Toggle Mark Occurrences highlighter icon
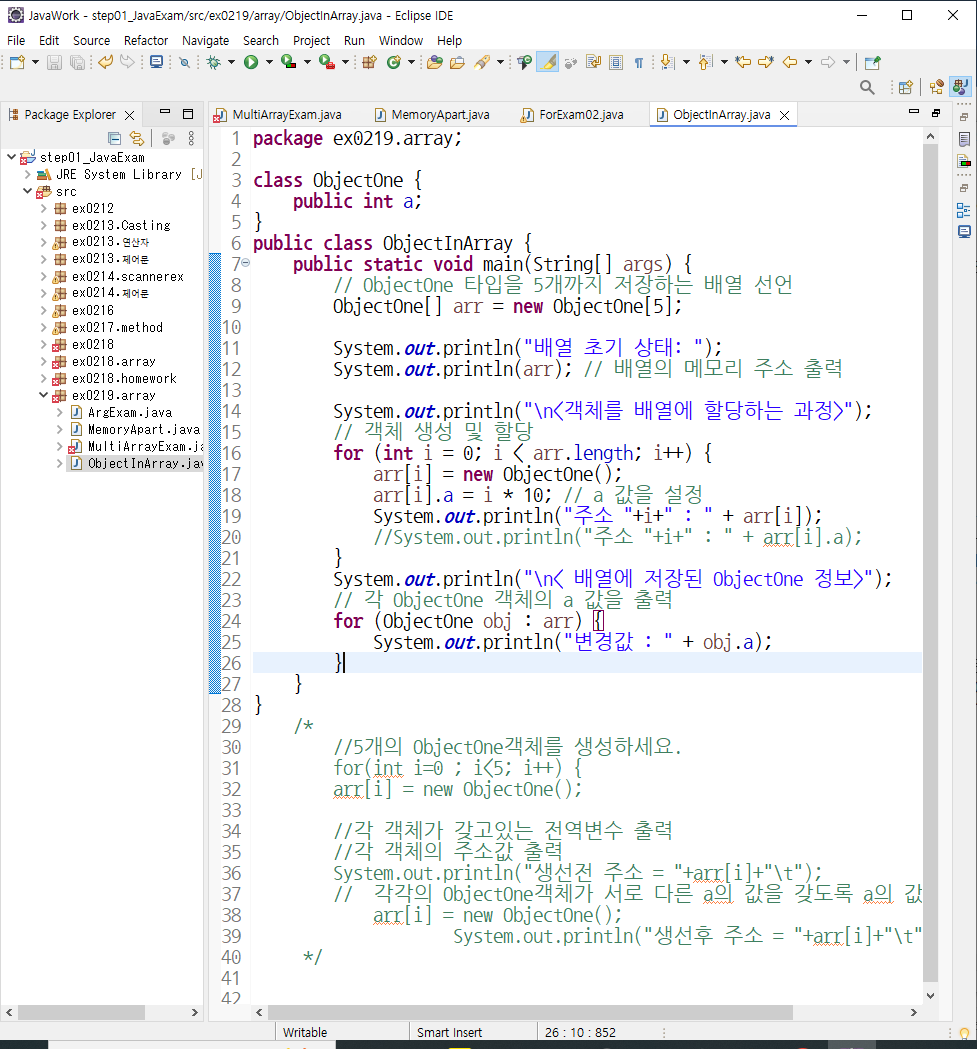 [547, 62]
